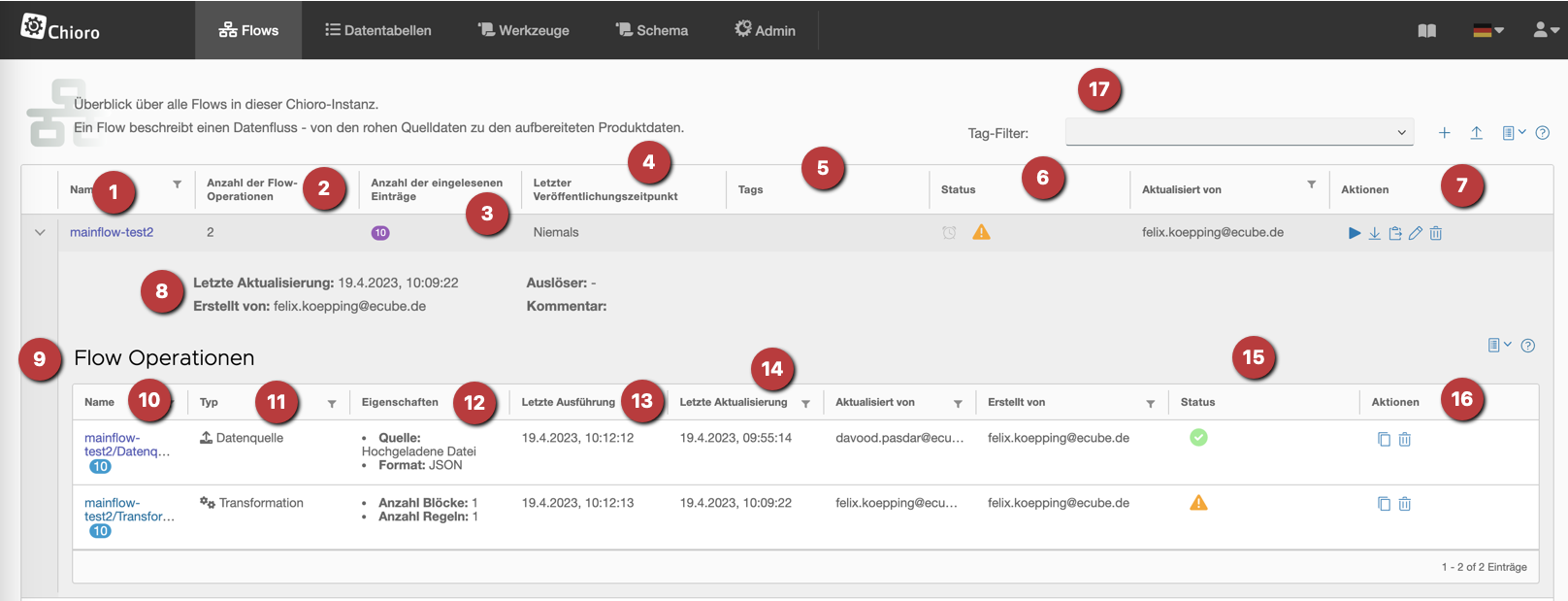Viewport: 1568px width, 601px height.
Task: Delete the Transformation operation row
Action: click(x=1404, y=504)
